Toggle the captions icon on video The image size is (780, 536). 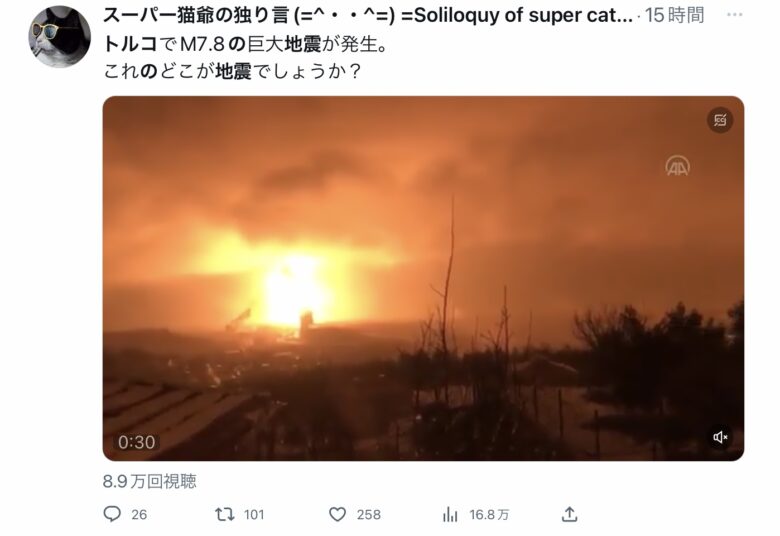[720, 120]
